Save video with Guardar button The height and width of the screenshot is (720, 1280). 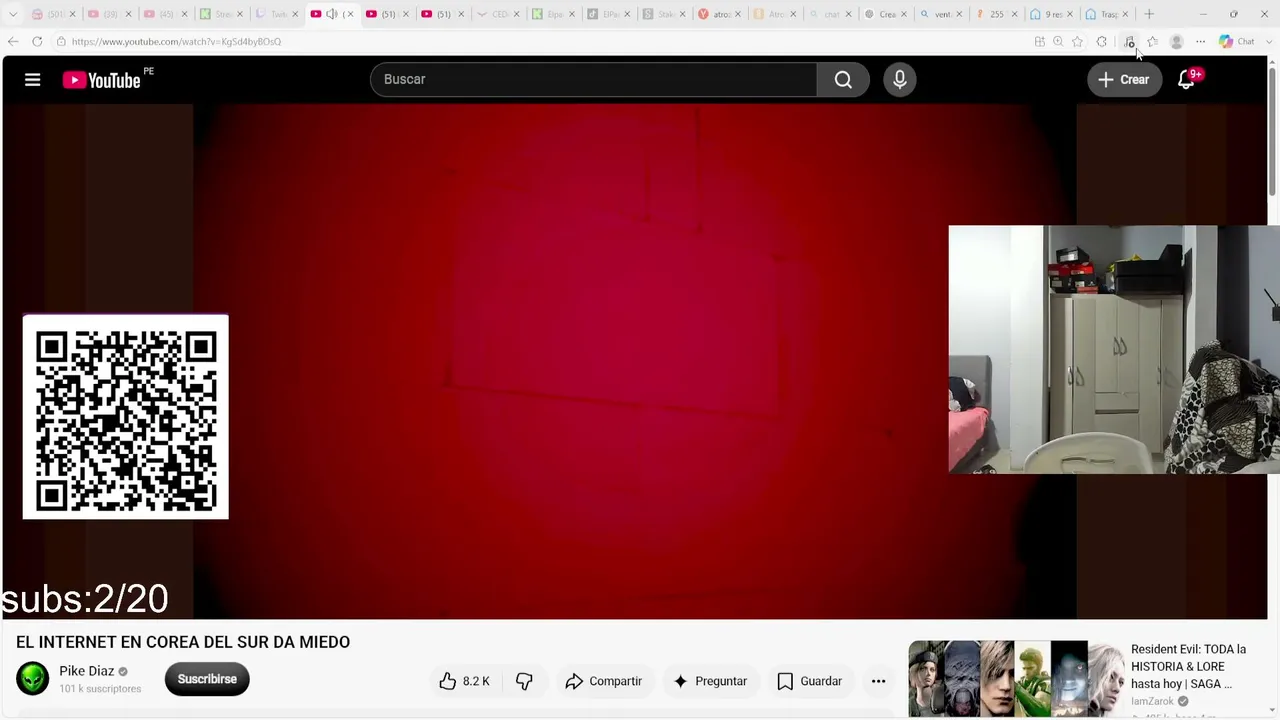[810, 681]
